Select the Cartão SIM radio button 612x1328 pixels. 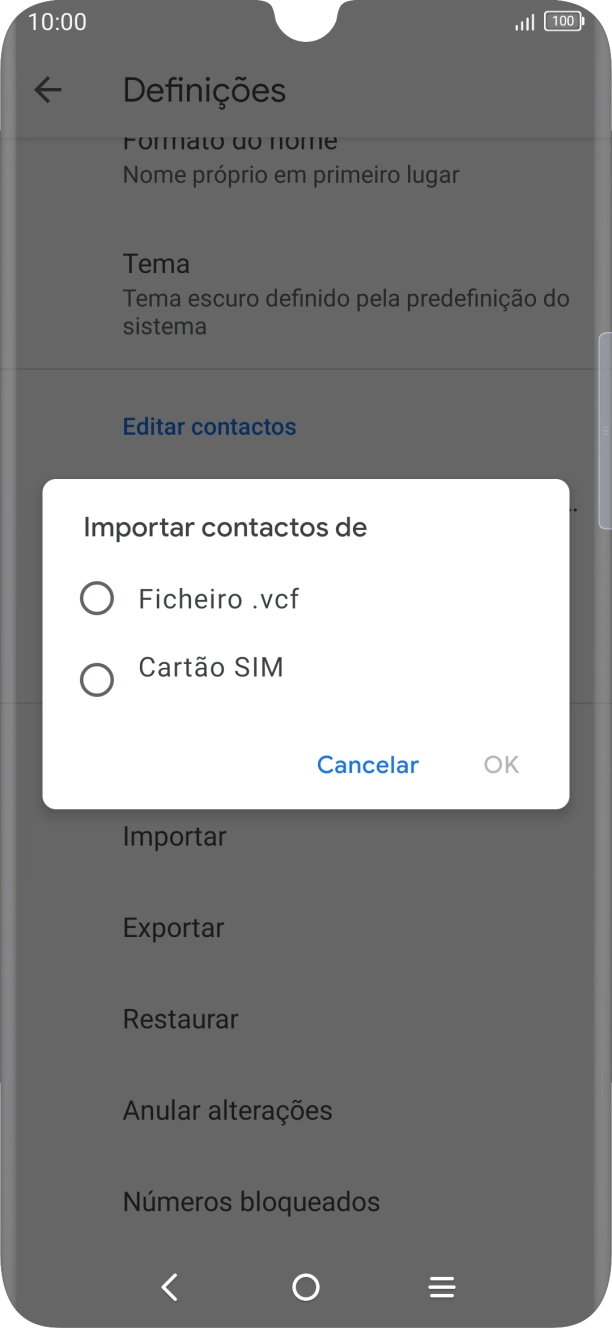point(97,679)
